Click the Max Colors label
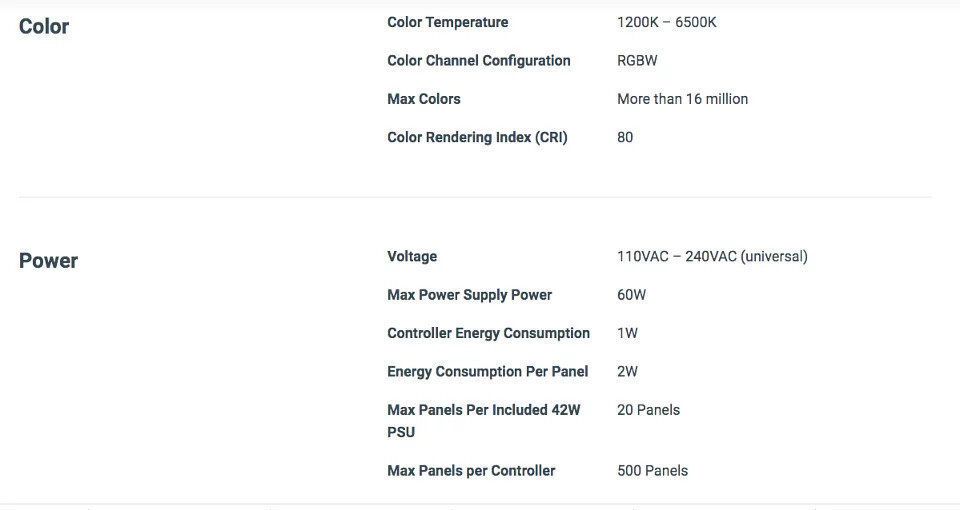The width and height of the screenshot is (960, 510). pyautogui.click(x=423, y=99)
